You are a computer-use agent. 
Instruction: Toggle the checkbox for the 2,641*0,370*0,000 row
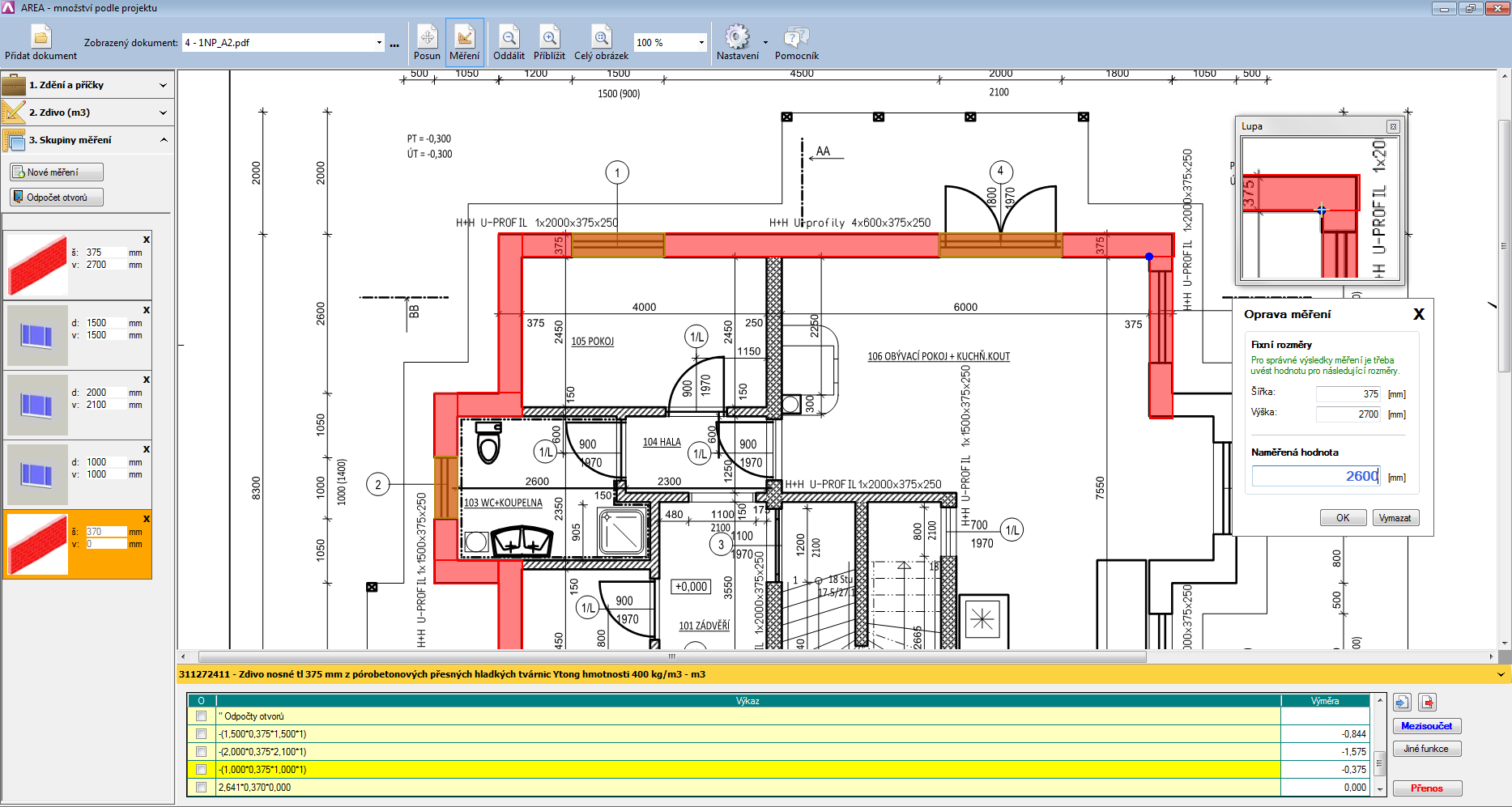click(201, 788)
